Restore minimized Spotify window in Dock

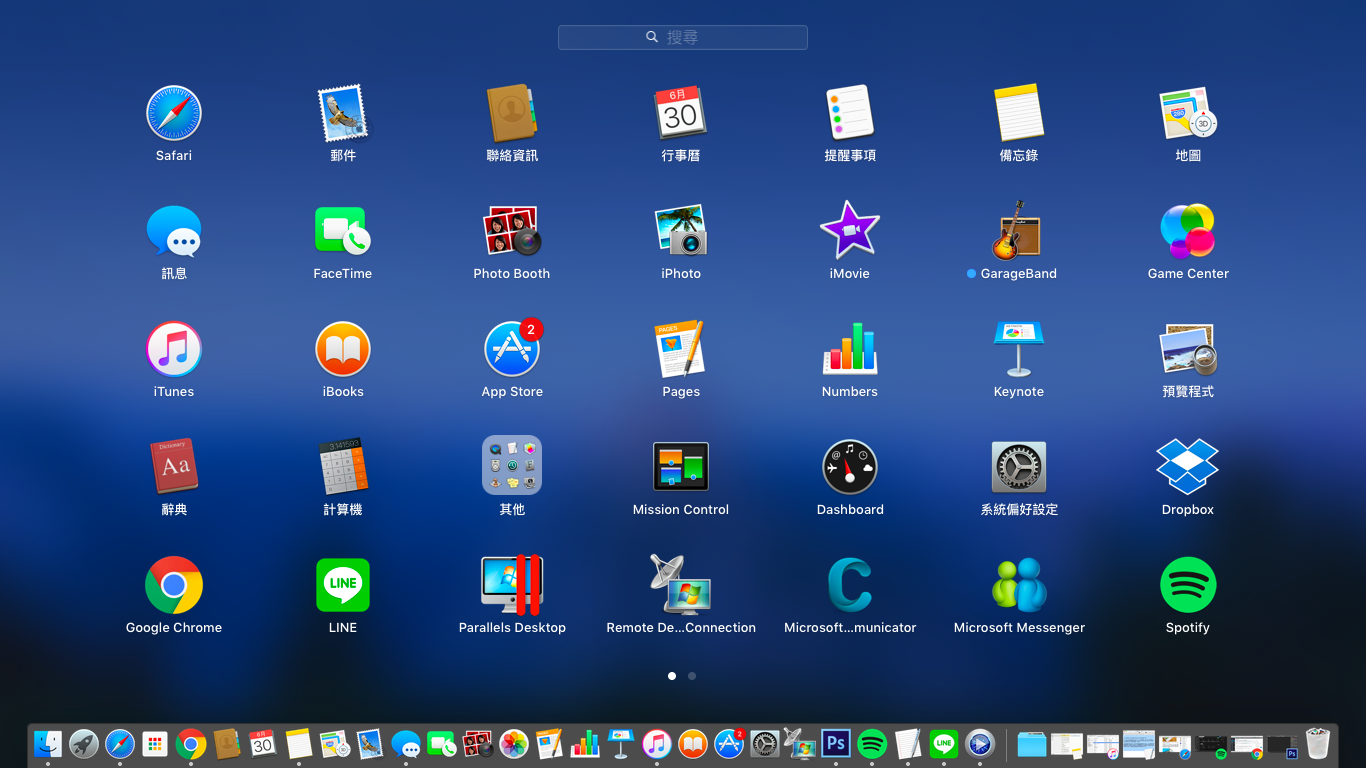point(1211,746)
